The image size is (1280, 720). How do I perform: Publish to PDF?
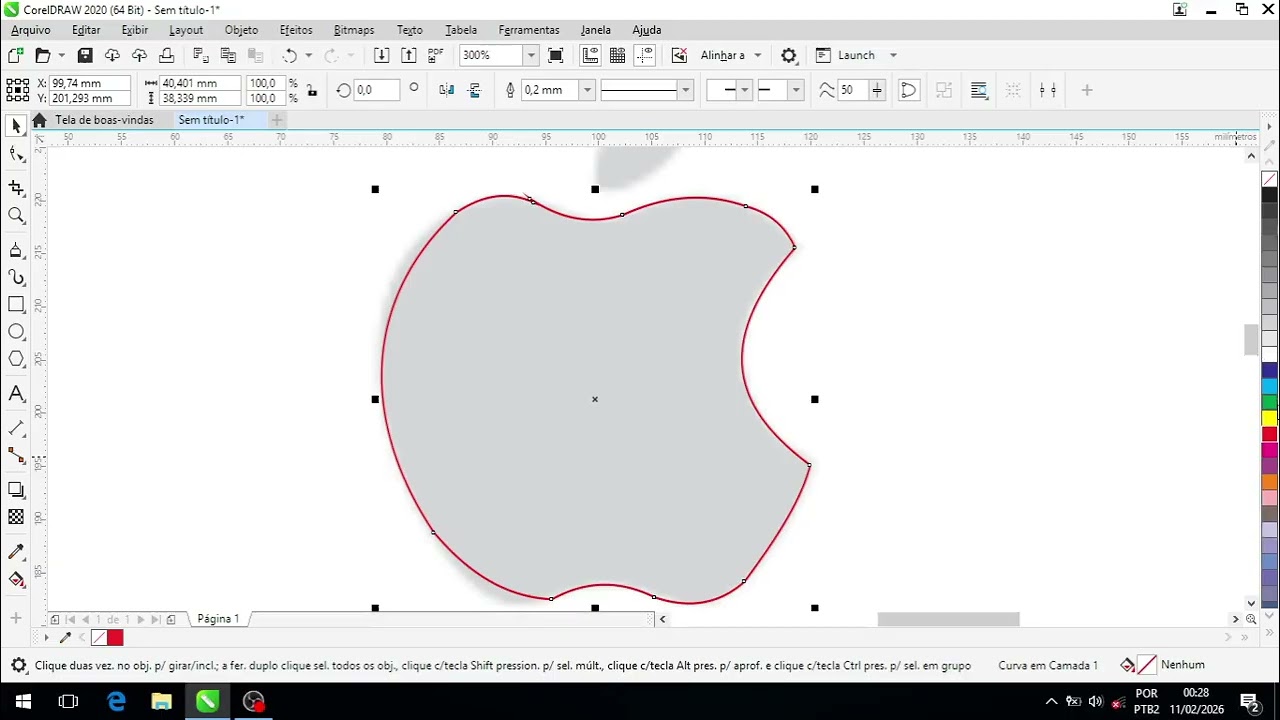coord(435,55)
